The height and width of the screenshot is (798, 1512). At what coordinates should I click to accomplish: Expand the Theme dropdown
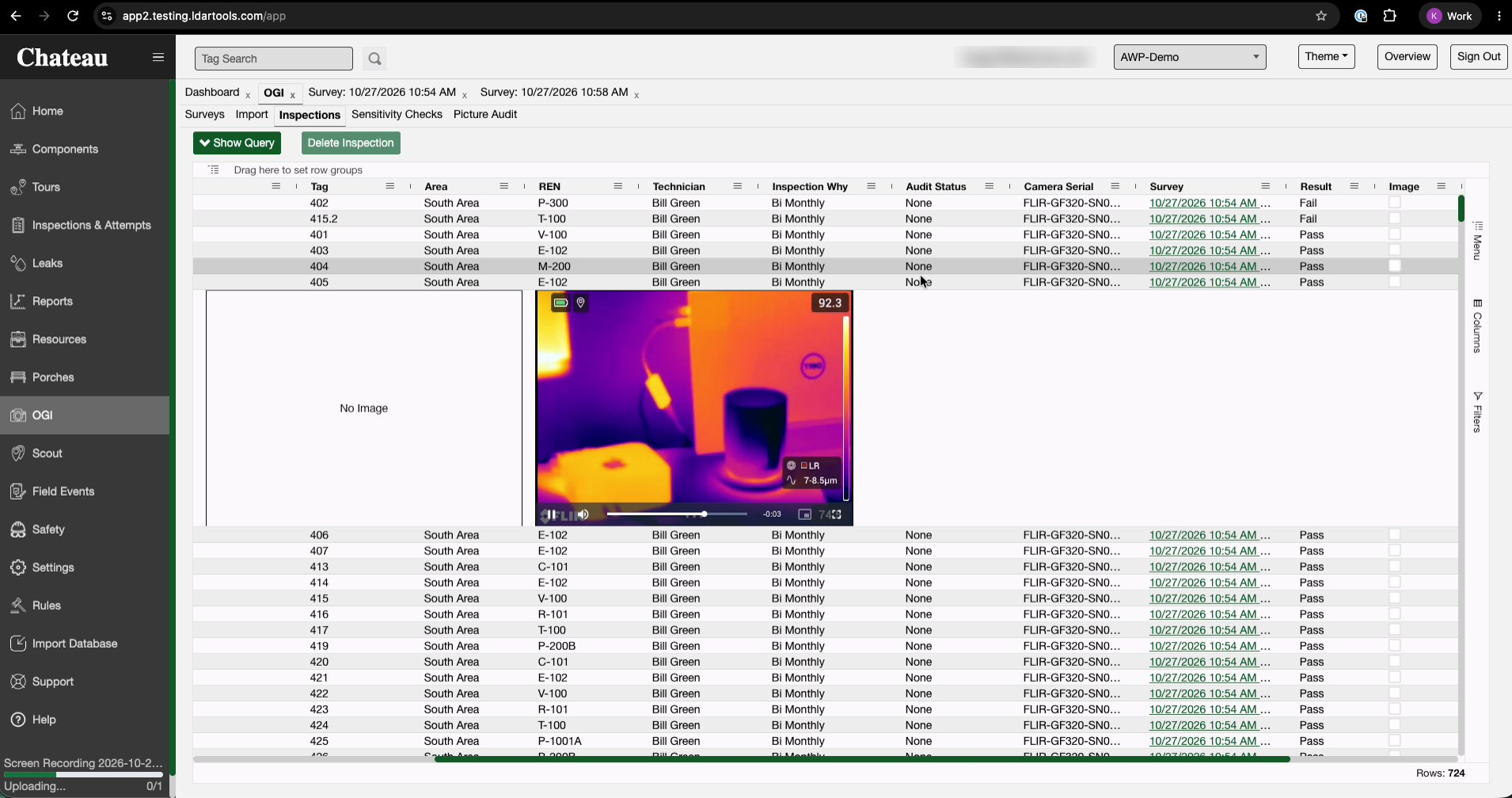pyautogui.click(x=1326, y=57)
